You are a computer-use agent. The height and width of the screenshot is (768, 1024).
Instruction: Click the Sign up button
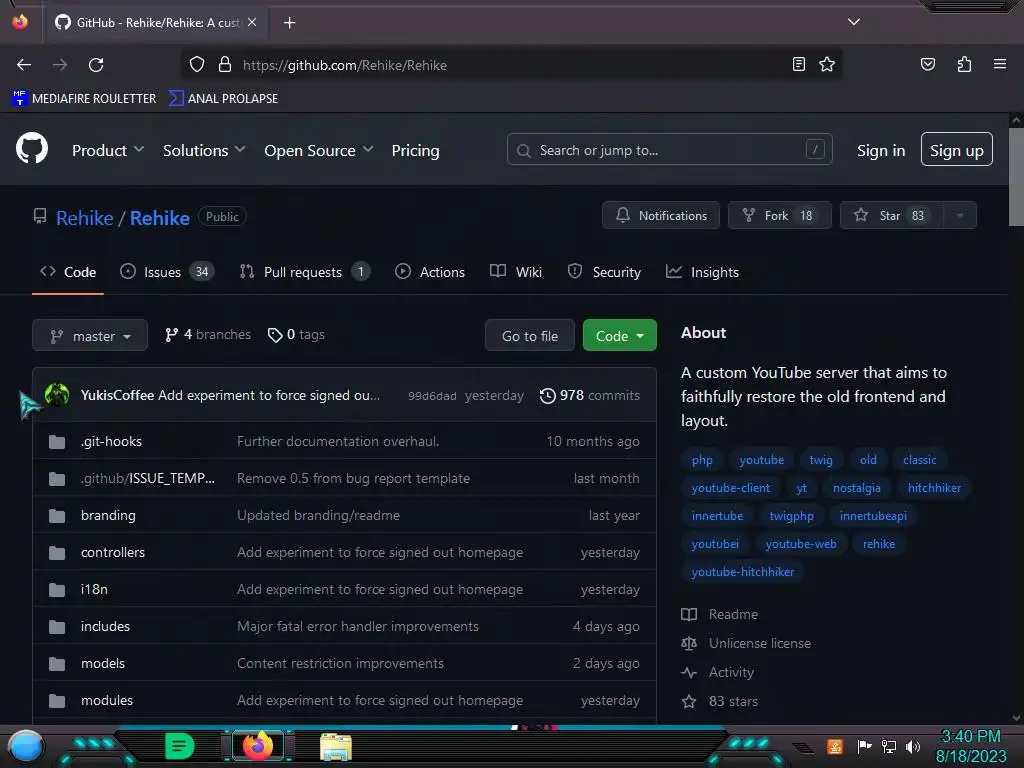[956, 150]
